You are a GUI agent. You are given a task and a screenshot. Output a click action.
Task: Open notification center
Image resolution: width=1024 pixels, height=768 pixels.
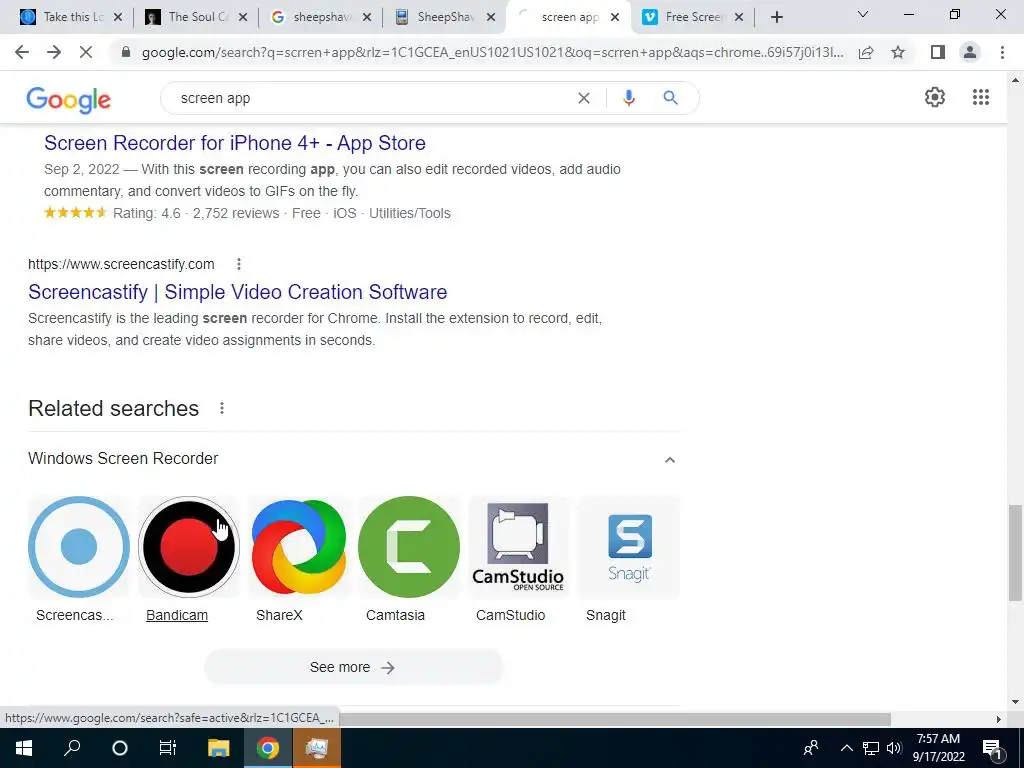tap(992, 749)
